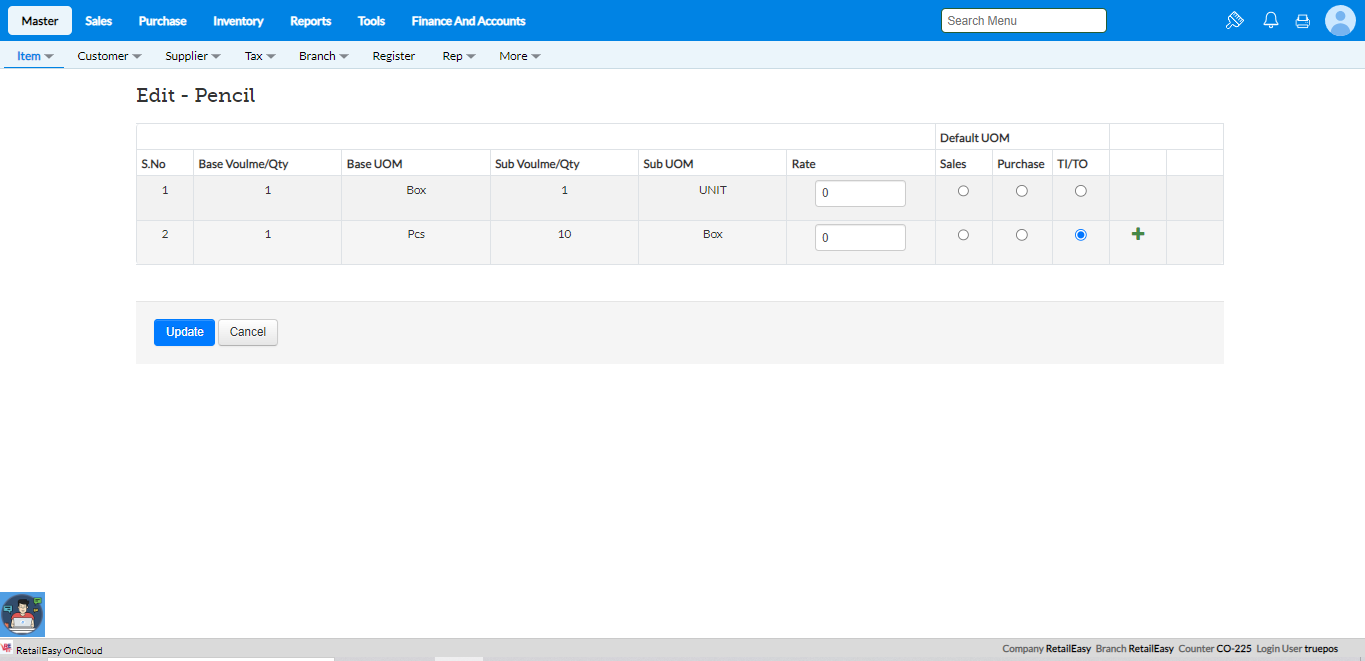This screenshot has width=1365, height=661.
Task: Click the paintbrush theme icon
Action: (1234, 20)
